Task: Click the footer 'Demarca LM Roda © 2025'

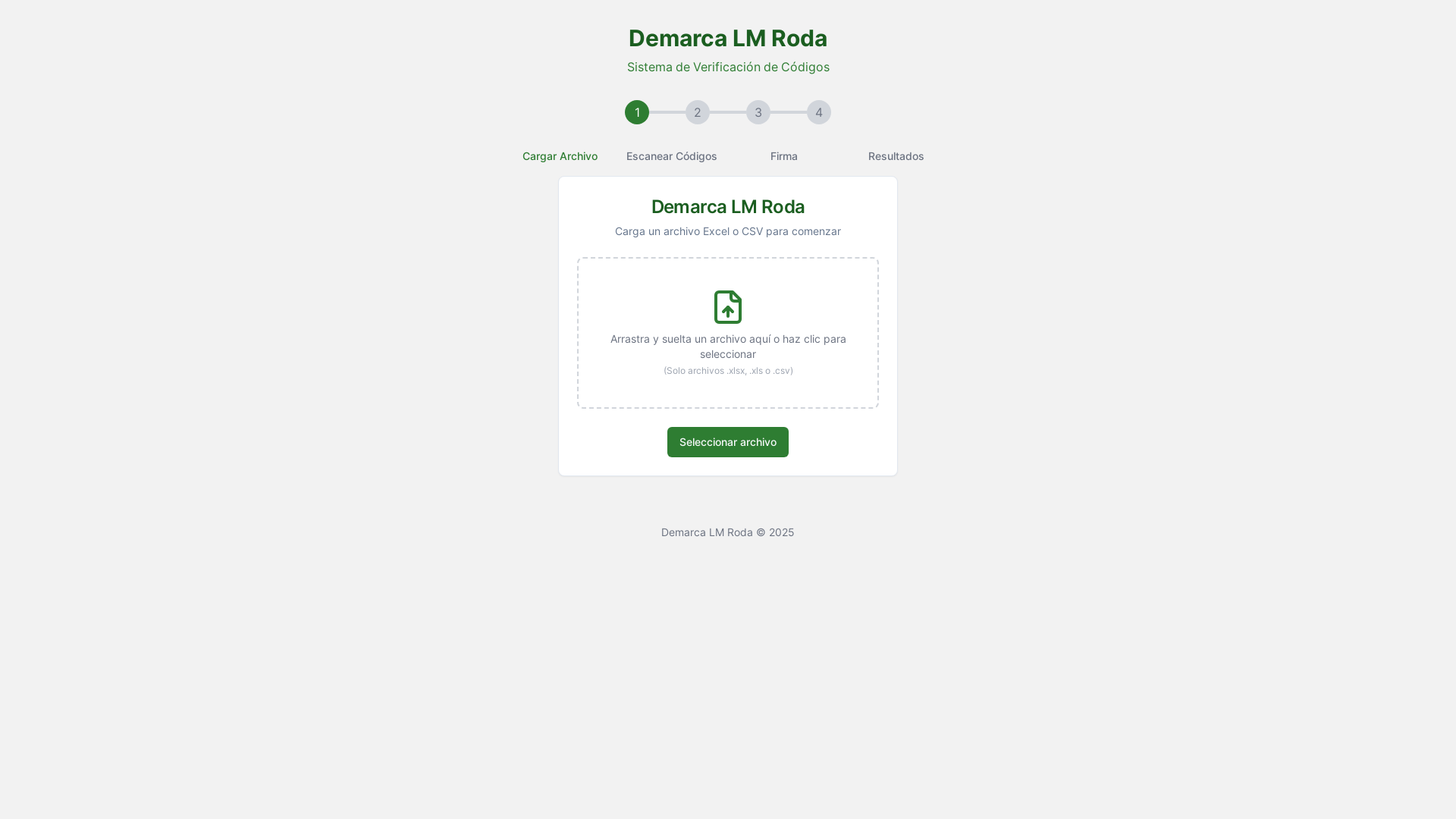Action: click(x=728, y=532)
